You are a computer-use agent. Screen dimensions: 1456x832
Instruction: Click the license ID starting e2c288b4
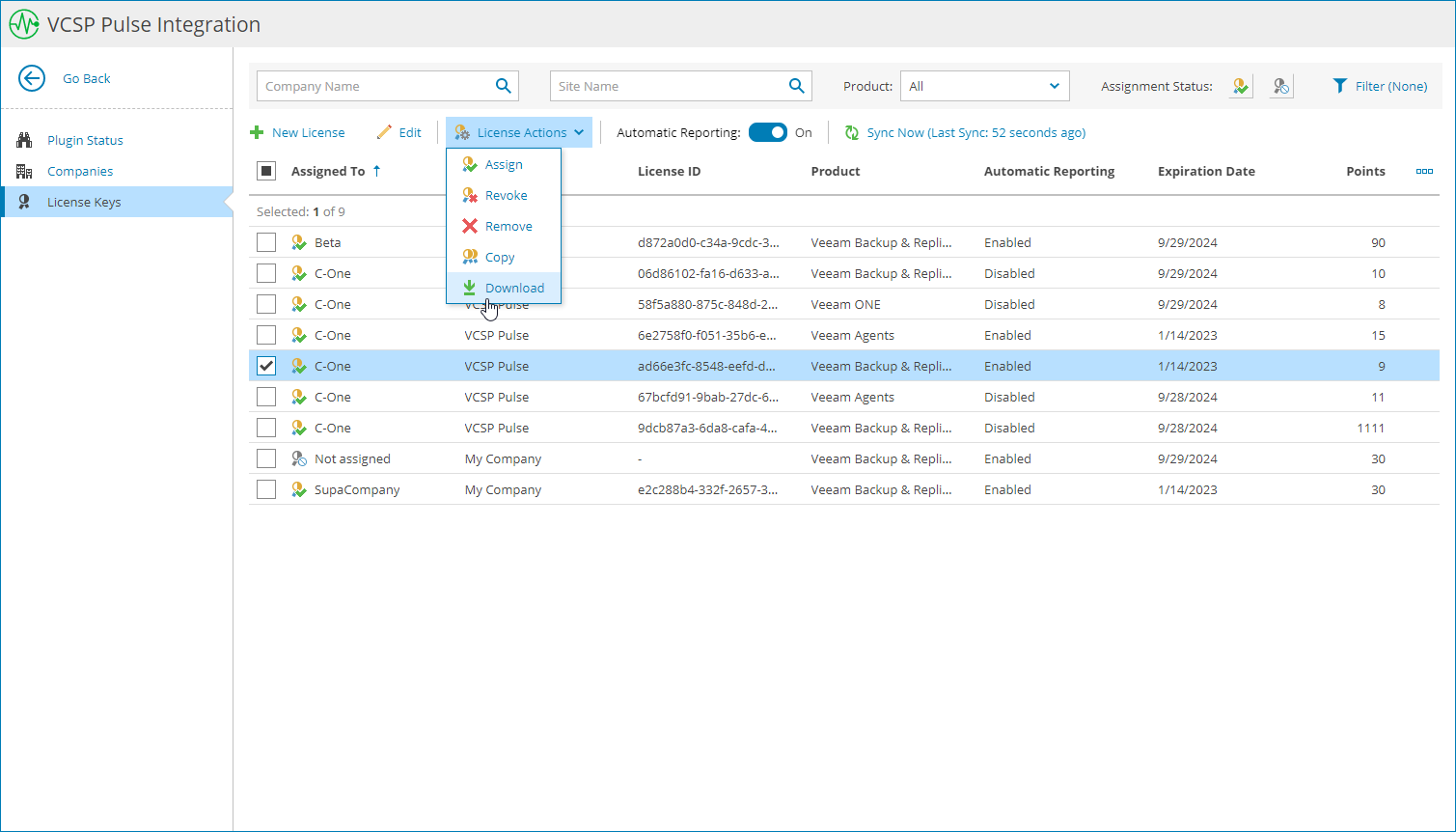pyautogui.click(x=708, y=489)
